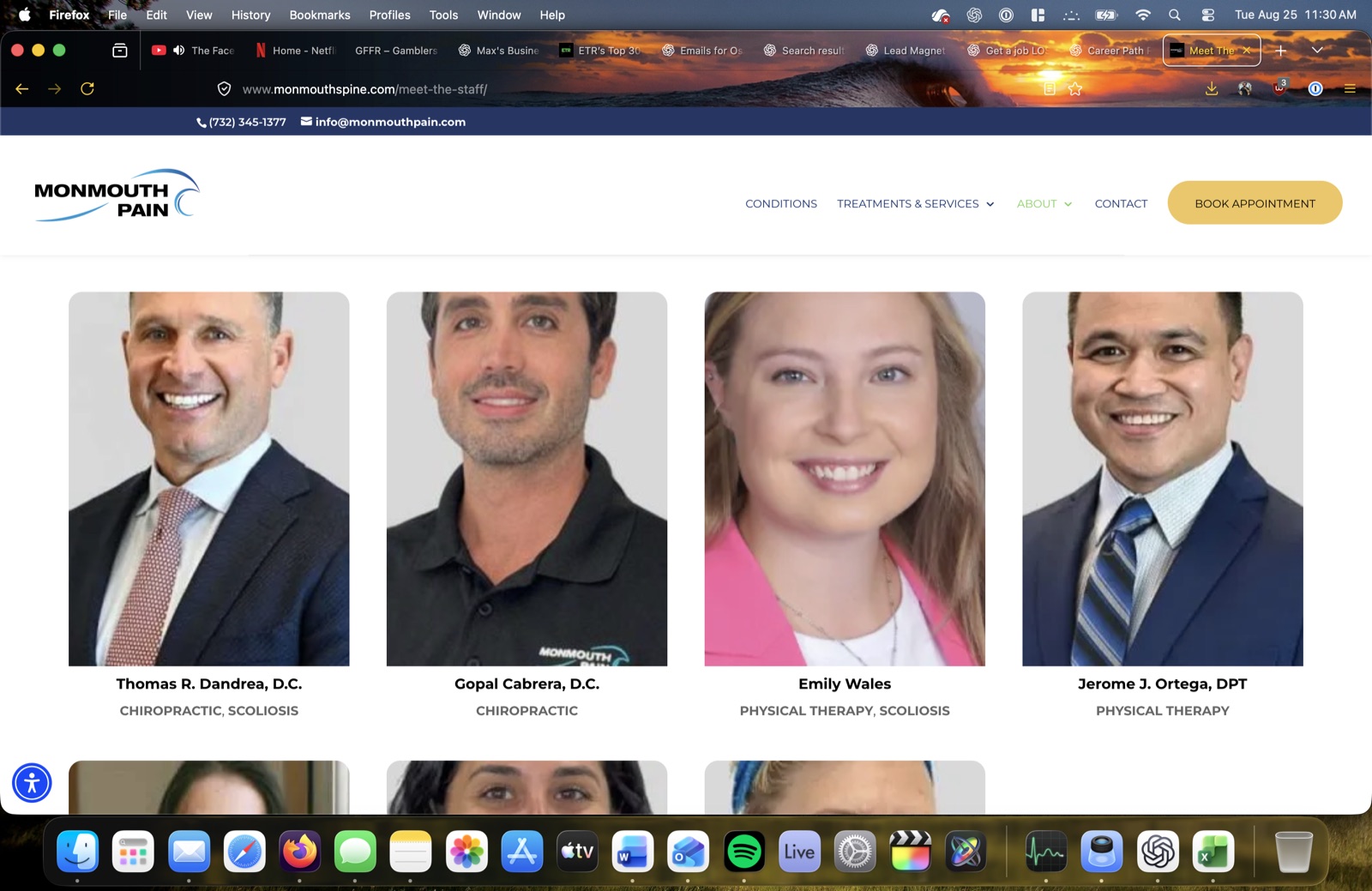Click Thomas R. Dandrea staff photo
The height and width of the screenshot is (891, 1372).
point(209,479)
